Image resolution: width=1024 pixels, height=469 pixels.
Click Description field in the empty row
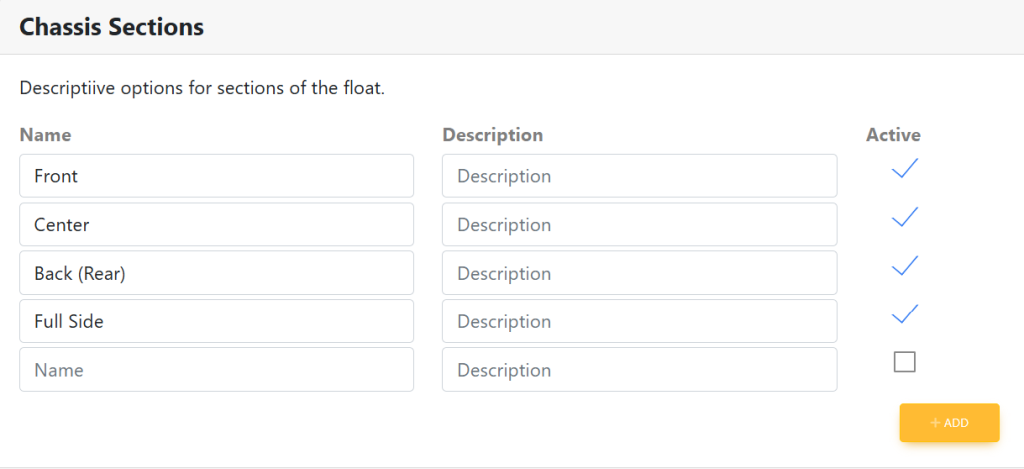pyautogui.click(x=639, y=370)
